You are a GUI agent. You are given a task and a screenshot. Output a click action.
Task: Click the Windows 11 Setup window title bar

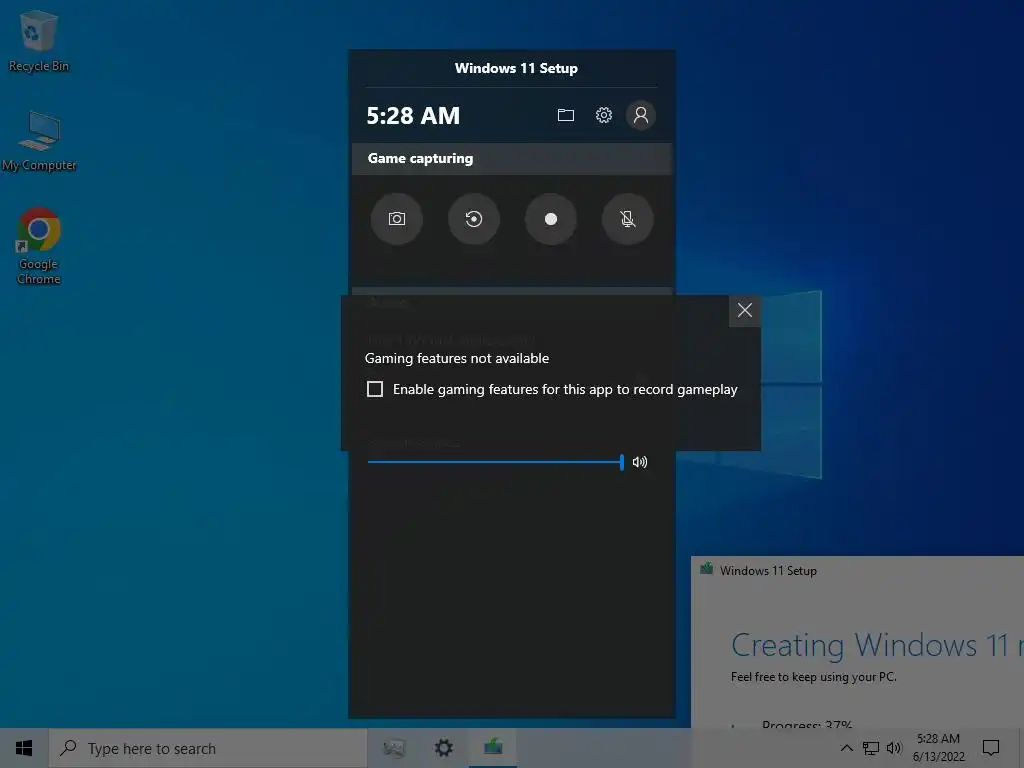[857, 570]
